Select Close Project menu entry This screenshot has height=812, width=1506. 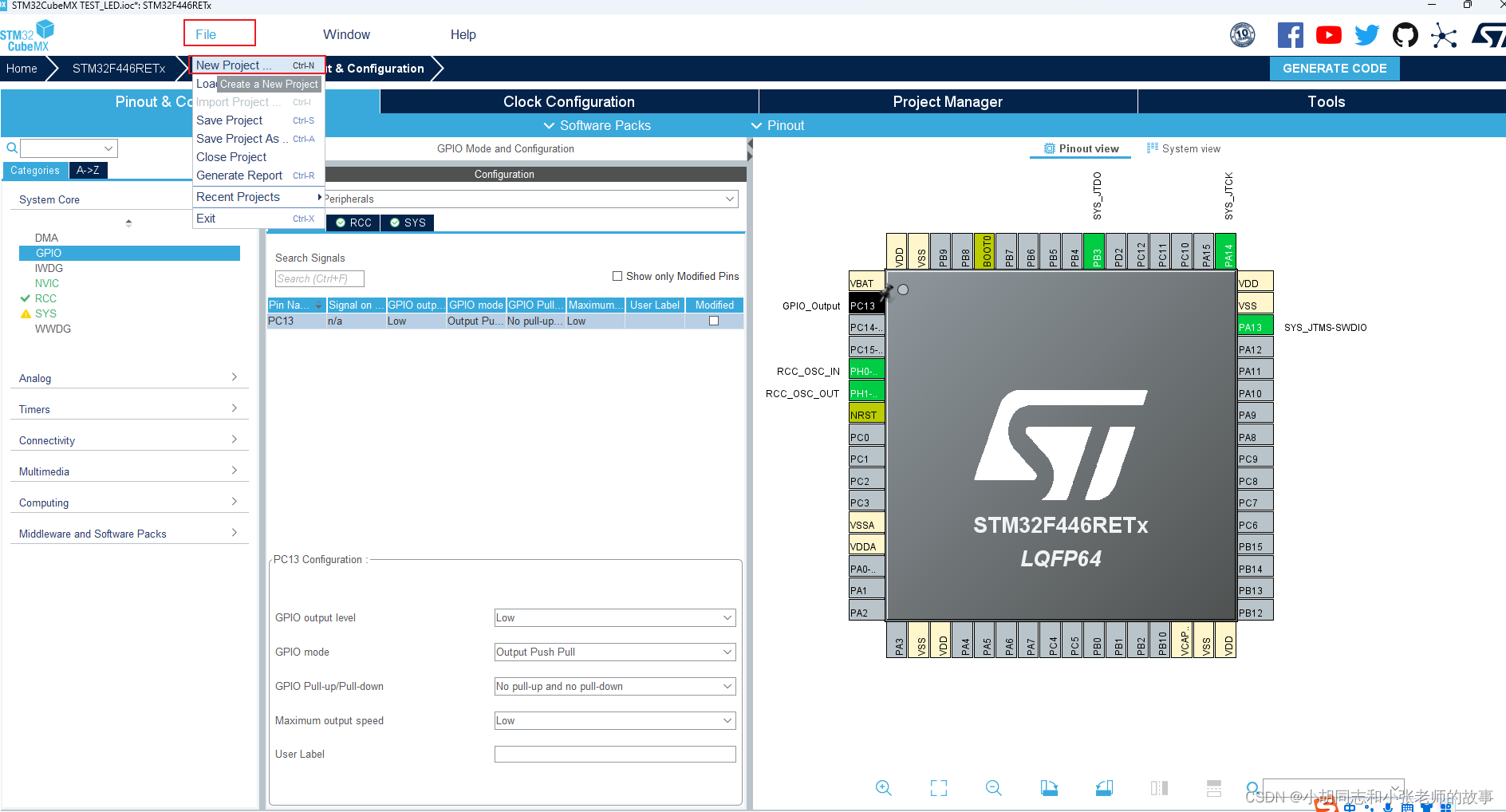pos(258,157)
